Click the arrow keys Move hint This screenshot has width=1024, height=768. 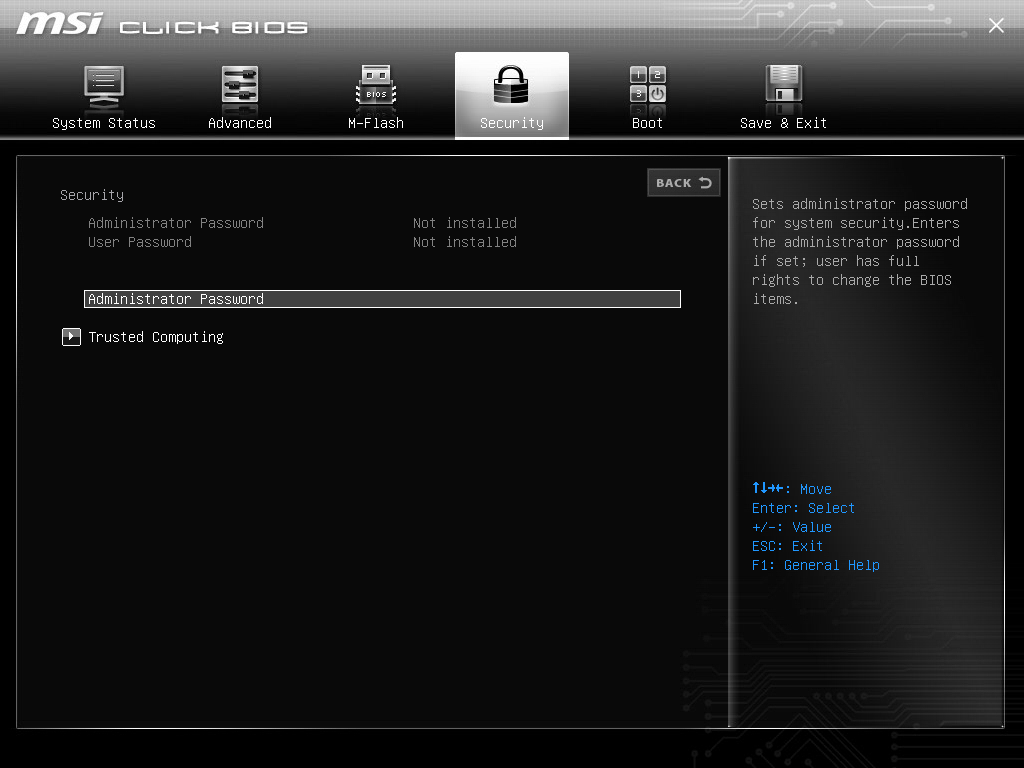[x=792, y=488]
